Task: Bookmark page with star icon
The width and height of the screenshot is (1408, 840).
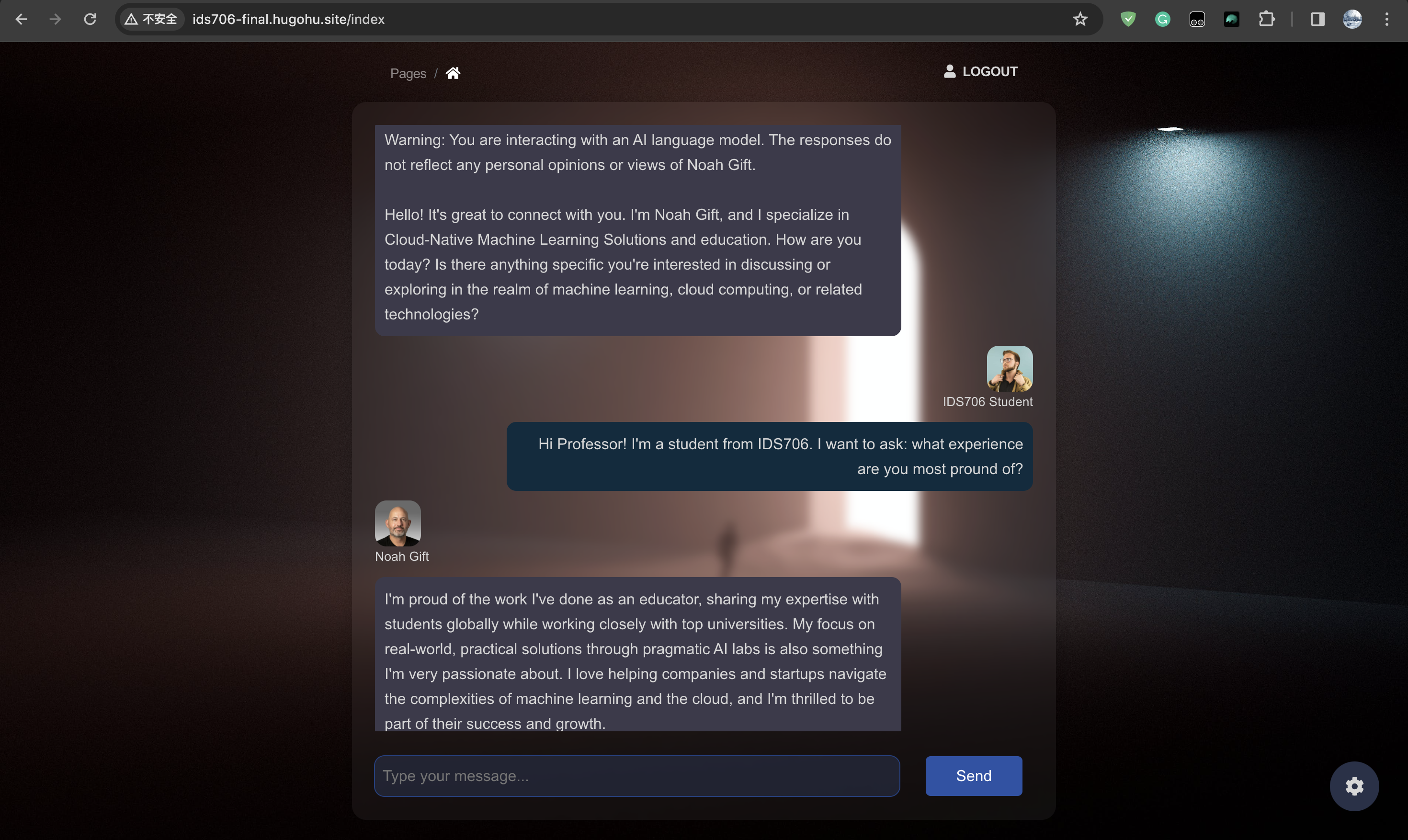Action: click(x=1080, y=19)
